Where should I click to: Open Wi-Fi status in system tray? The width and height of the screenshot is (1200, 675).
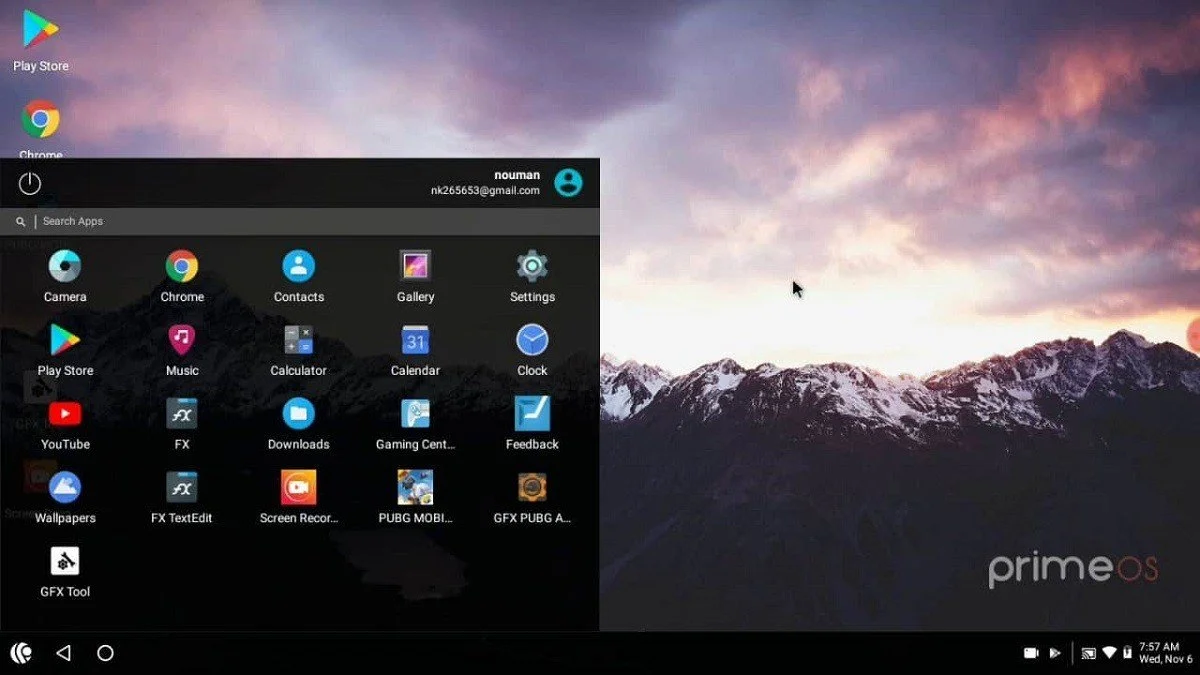click(x=1109, y=653)
